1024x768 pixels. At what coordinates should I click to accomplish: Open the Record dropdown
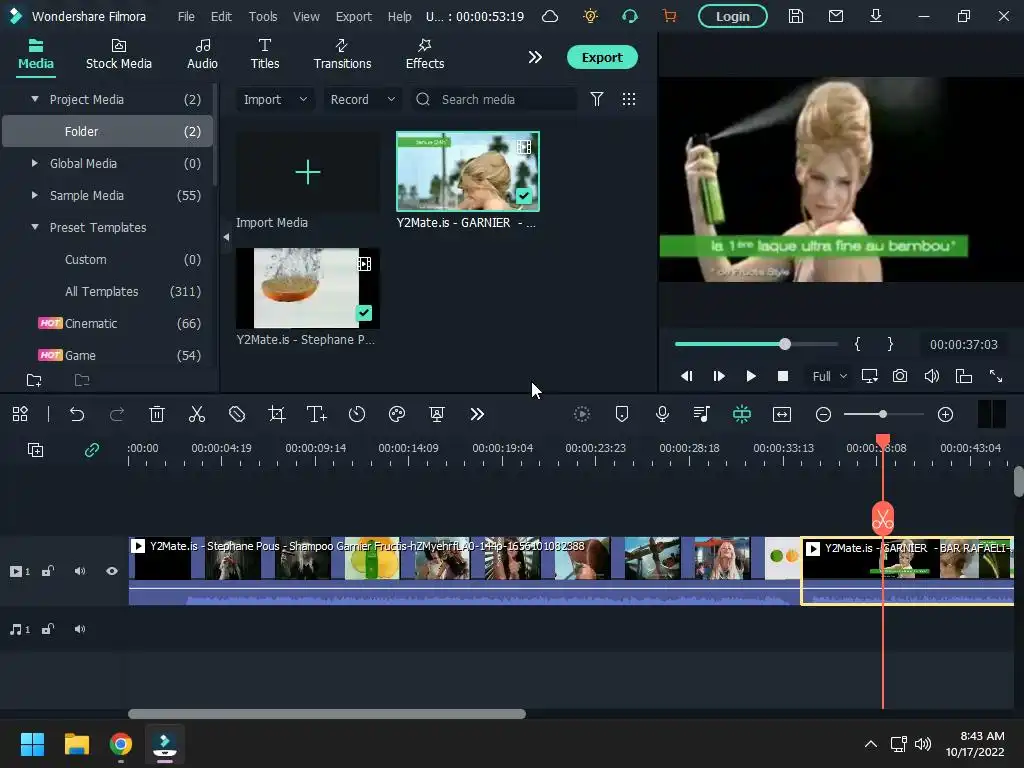[362, 99]
